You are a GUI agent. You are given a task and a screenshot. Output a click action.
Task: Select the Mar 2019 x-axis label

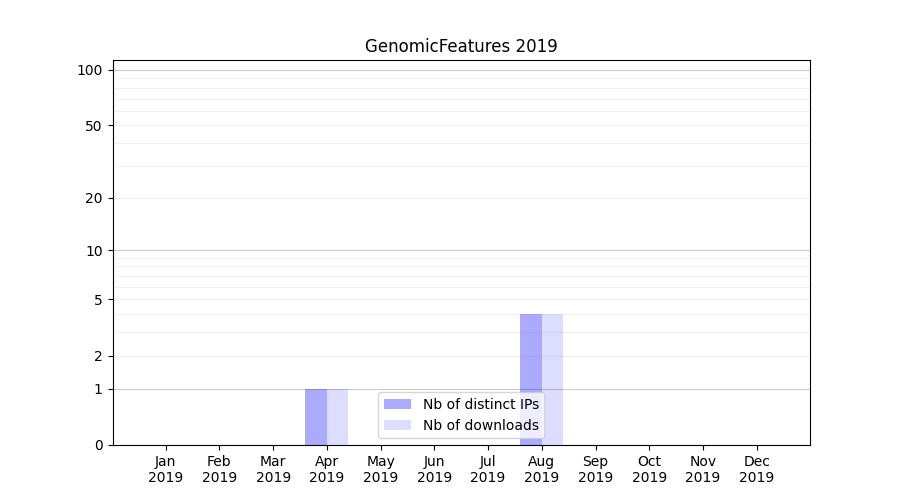pyautogui.click(x=273, y=469)
